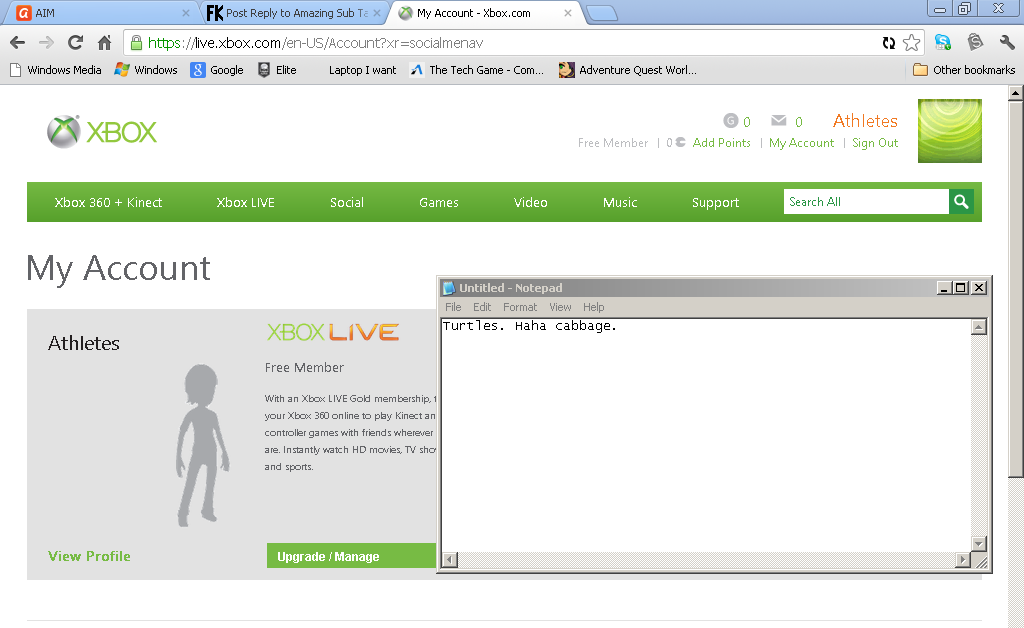The width and height of the screenshot is (1024, 628).
Task: Open the Games nav menu
Action: (439, 202)
